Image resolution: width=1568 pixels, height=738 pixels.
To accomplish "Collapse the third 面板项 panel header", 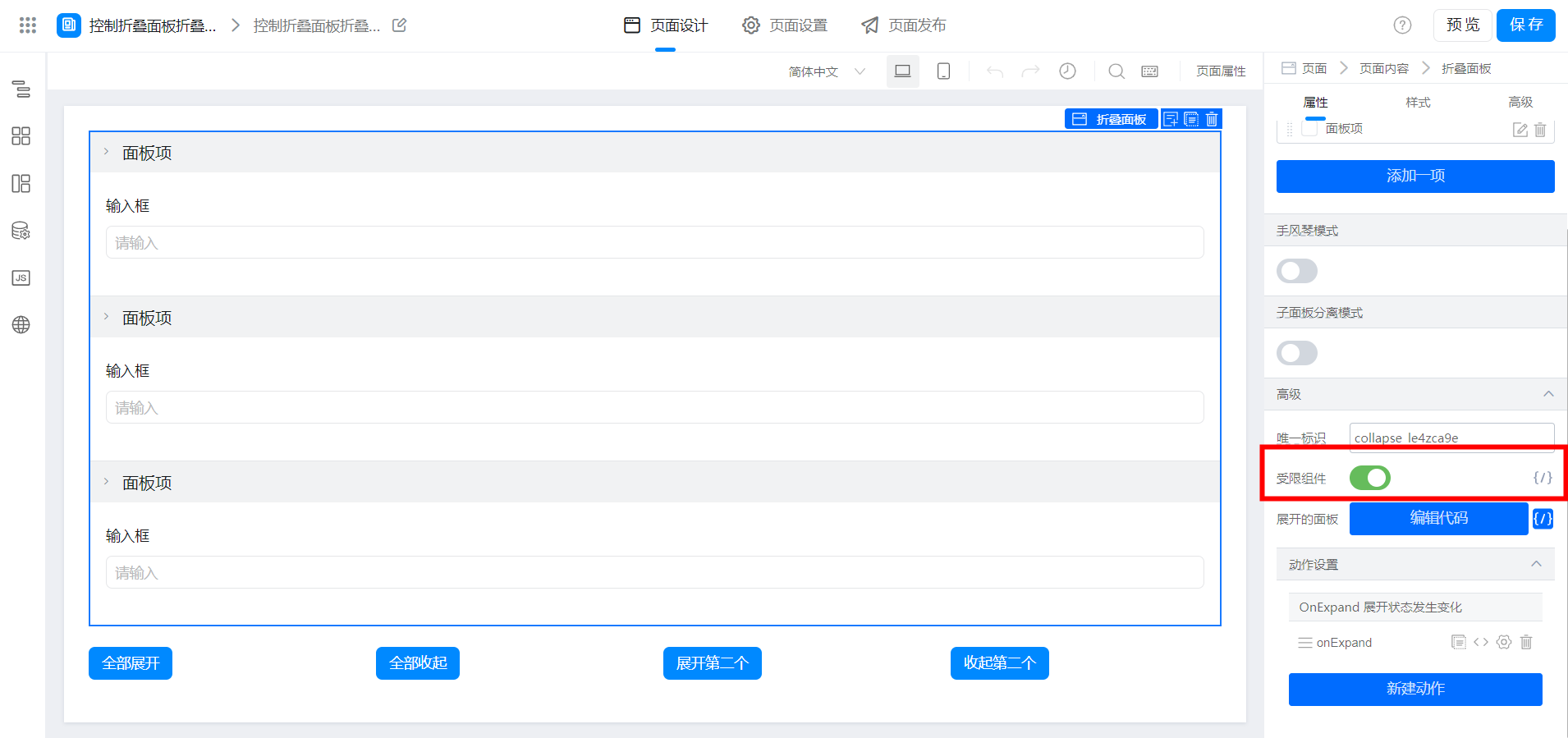I will tap(655, 483).
